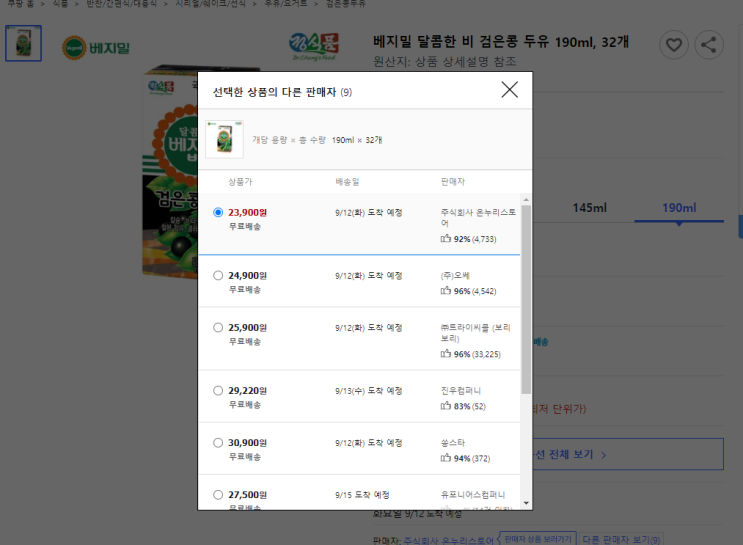Click the scrollbar up arrow in dialog
The height and width of the screenshot is (545, 743).
tap(526, 199)
